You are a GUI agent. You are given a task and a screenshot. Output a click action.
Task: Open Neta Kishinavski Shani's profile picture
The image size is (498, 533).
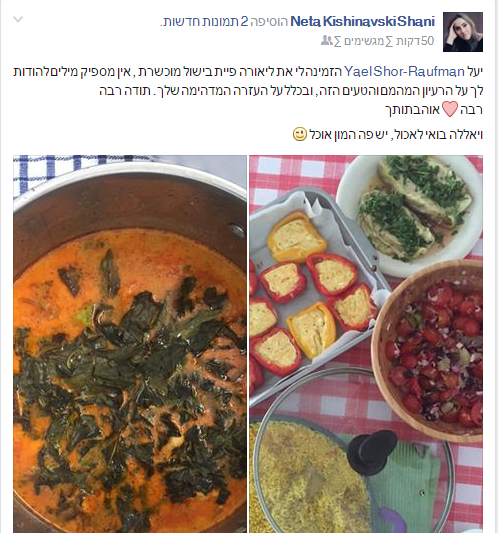coord(463,32)
